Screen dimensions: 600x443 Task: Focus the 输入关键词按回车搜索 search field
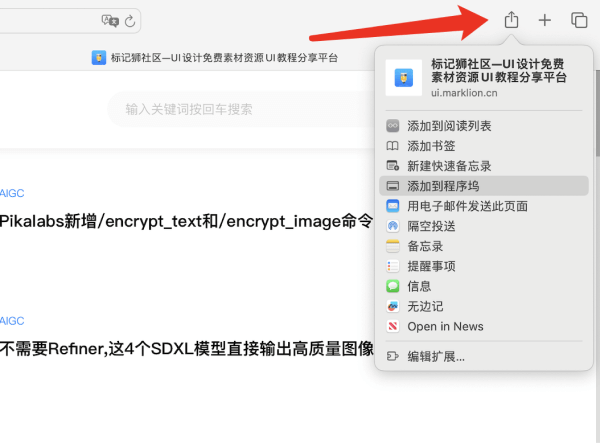tap(241, 109)
